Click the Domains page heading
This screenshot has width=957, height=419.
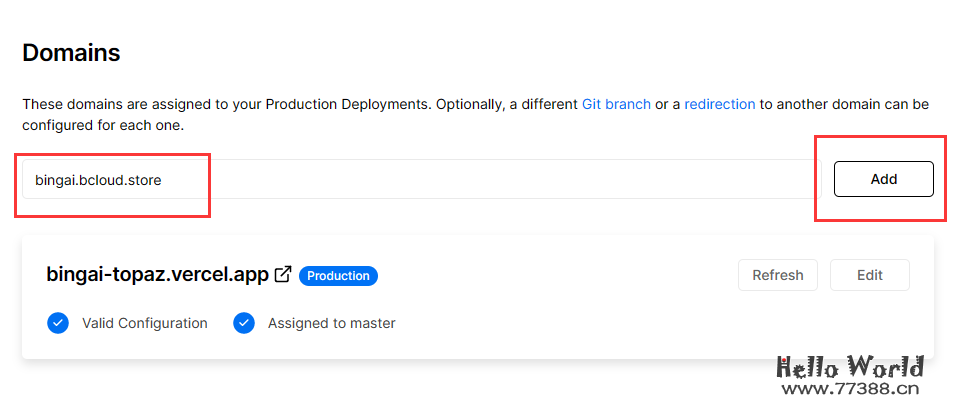[x=71, y=53]
